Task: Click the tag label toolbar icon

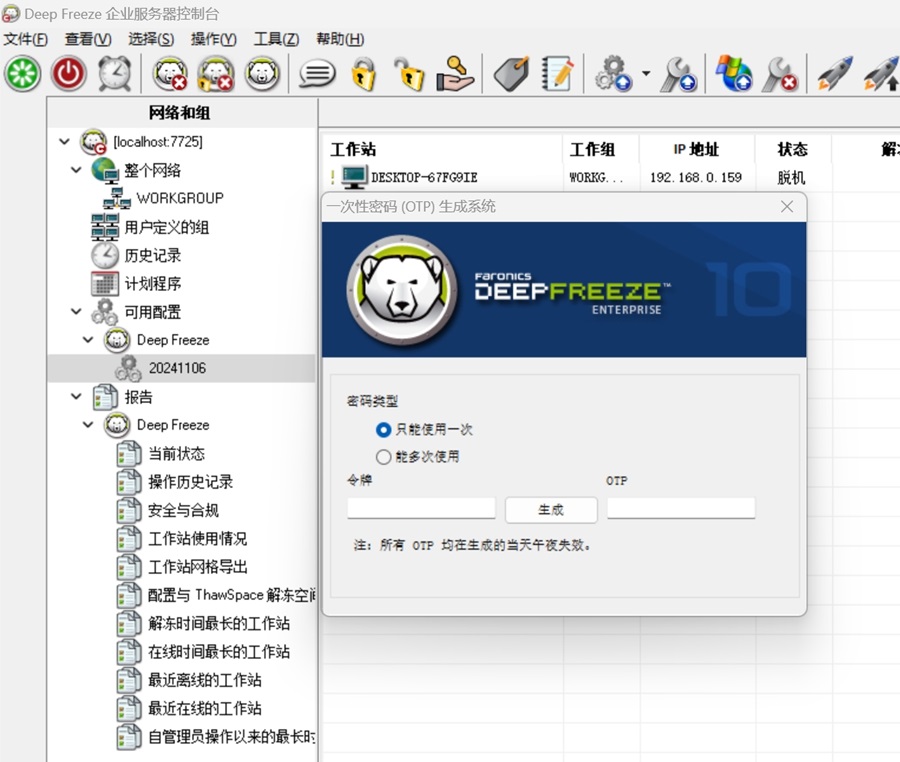Action: click(511, 74)
